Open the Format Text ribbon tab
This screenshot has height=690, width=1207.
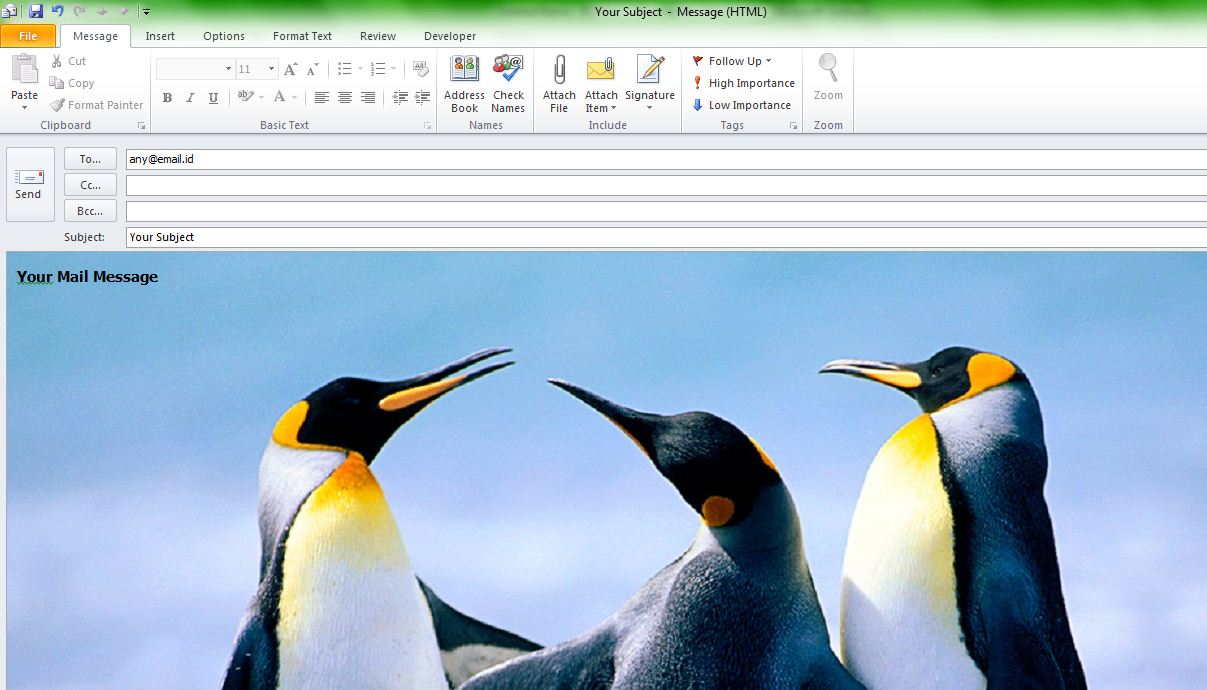pos(302,36)
